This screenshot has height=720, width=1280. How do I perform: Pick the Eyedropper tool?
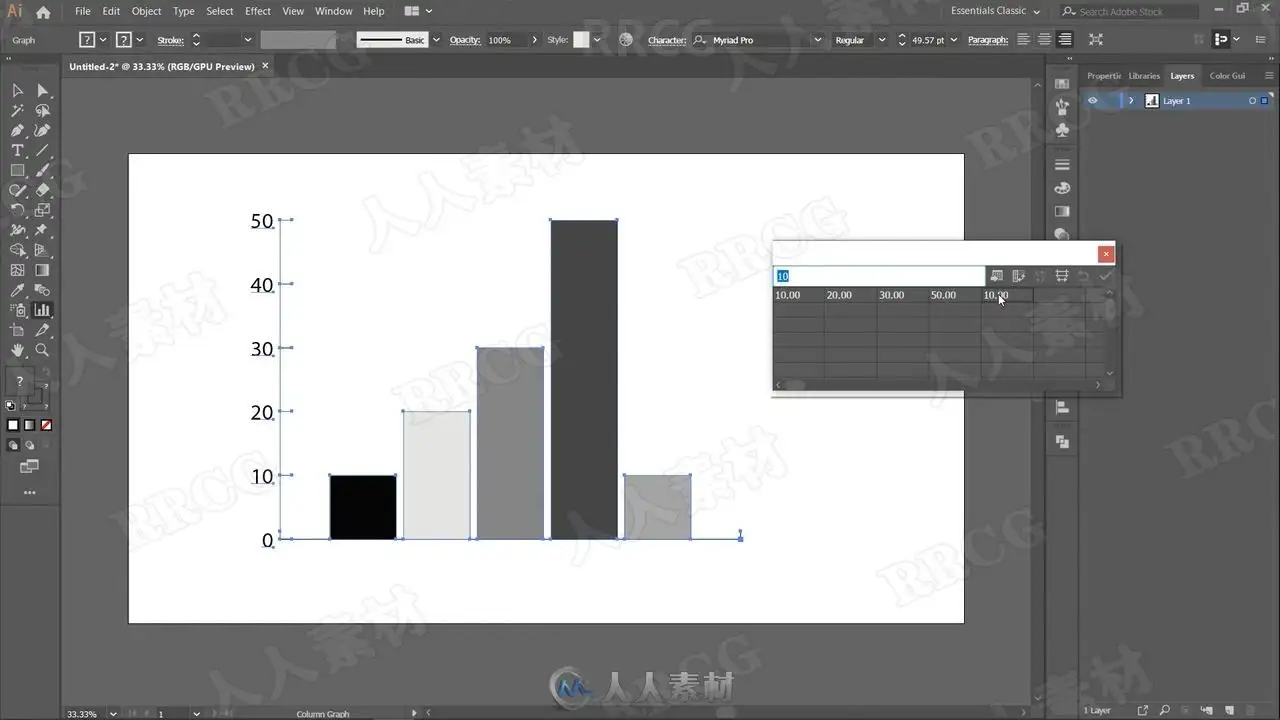[17, 290]
